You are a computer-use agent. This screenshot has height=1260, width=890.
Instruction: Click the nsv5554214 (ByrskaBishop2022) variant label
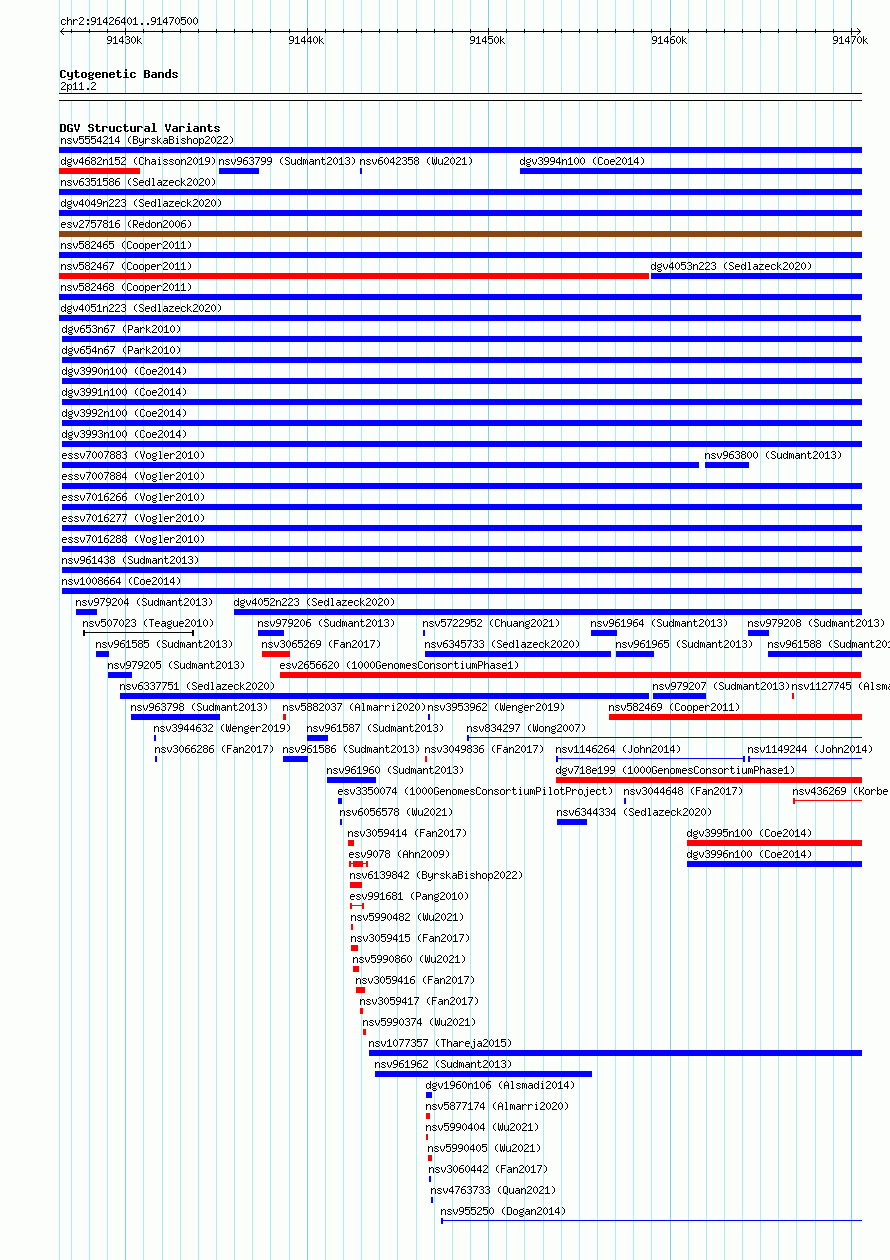(147, 140)
